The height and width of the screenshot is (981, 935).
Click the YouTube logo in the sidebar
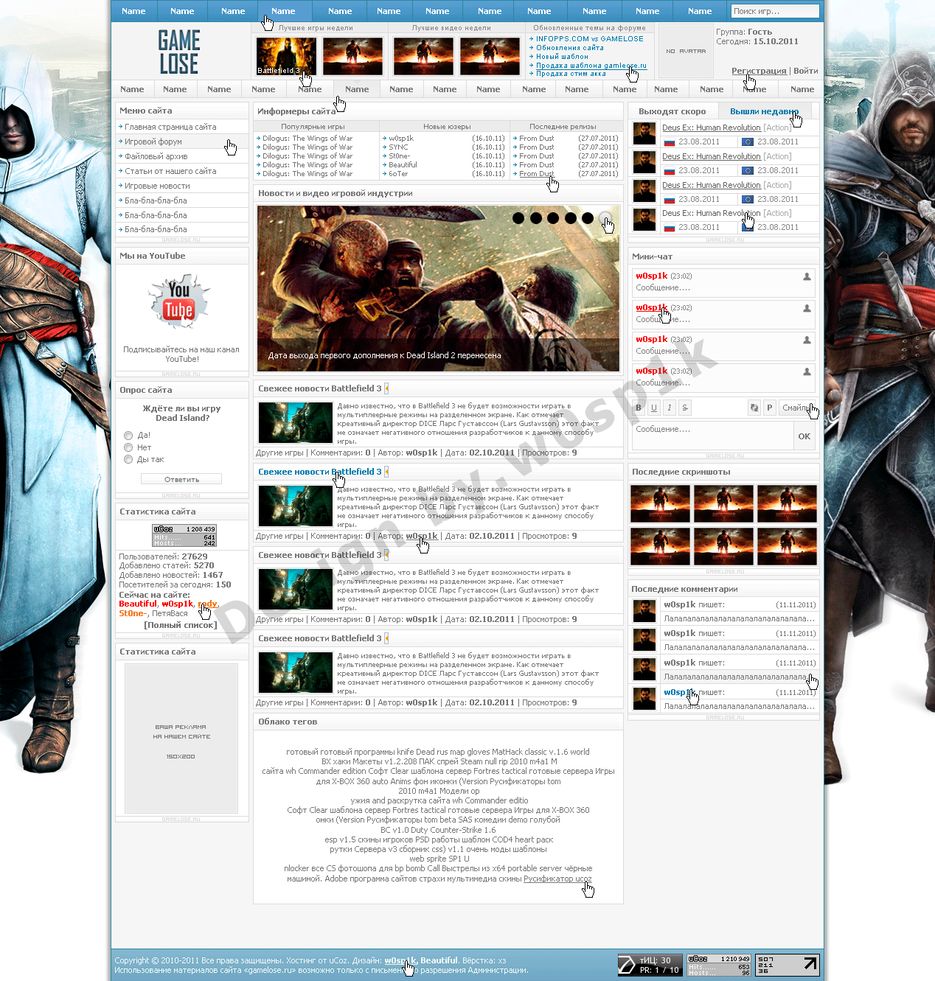[179, 302]
